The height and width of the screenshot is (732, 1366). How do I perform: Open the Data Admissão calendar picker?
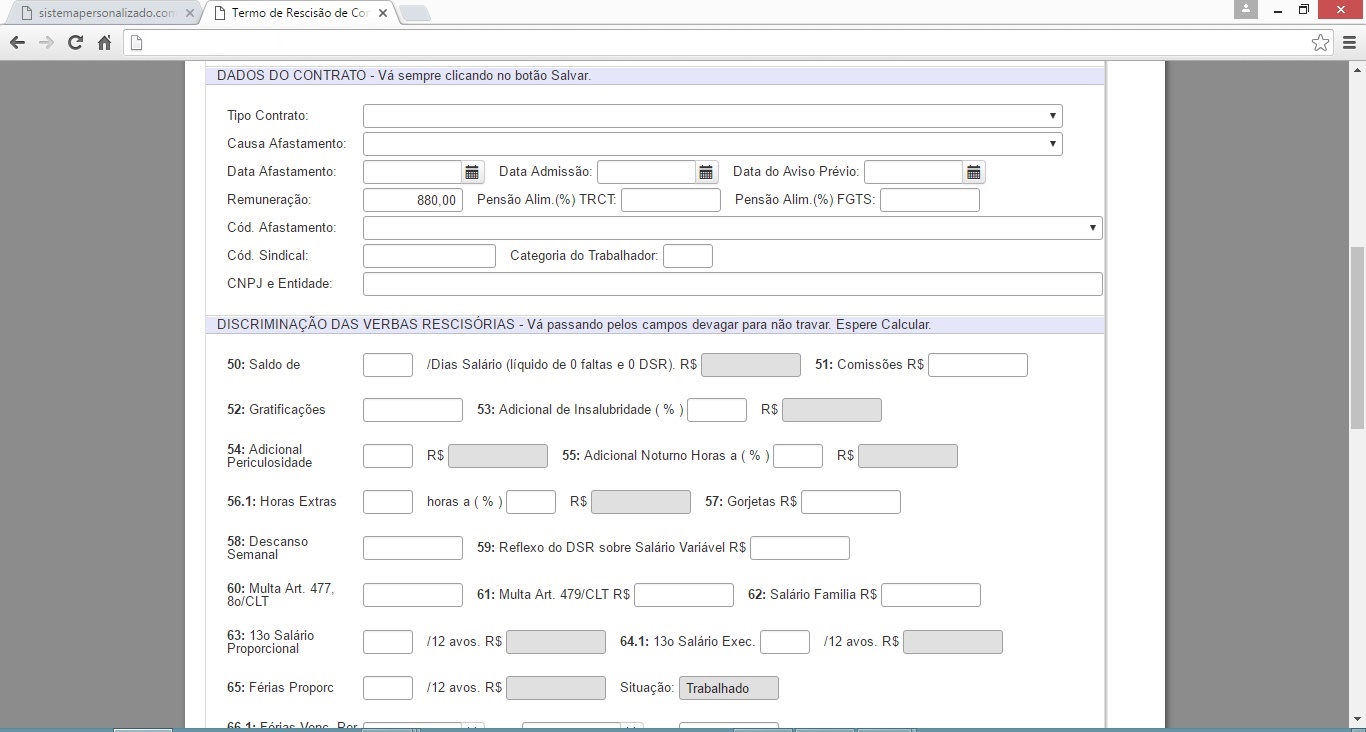coord(706,172)
